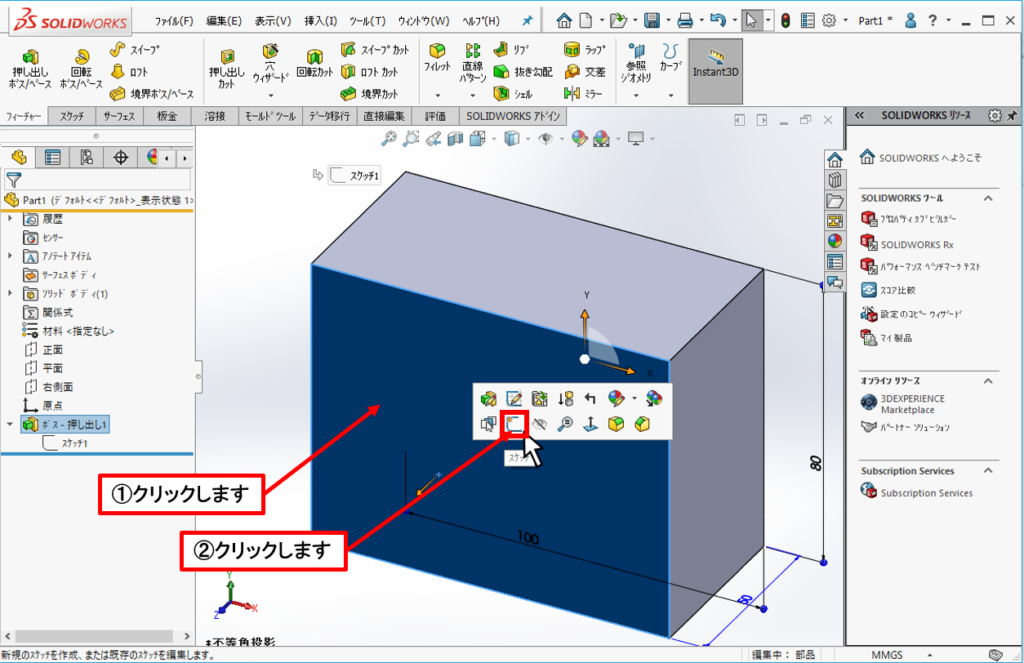Click the 断面表示 icon in the view toolbar
Image resolution: width=1024 pixels, height=663 pixels.
click(x=455, y=138)
